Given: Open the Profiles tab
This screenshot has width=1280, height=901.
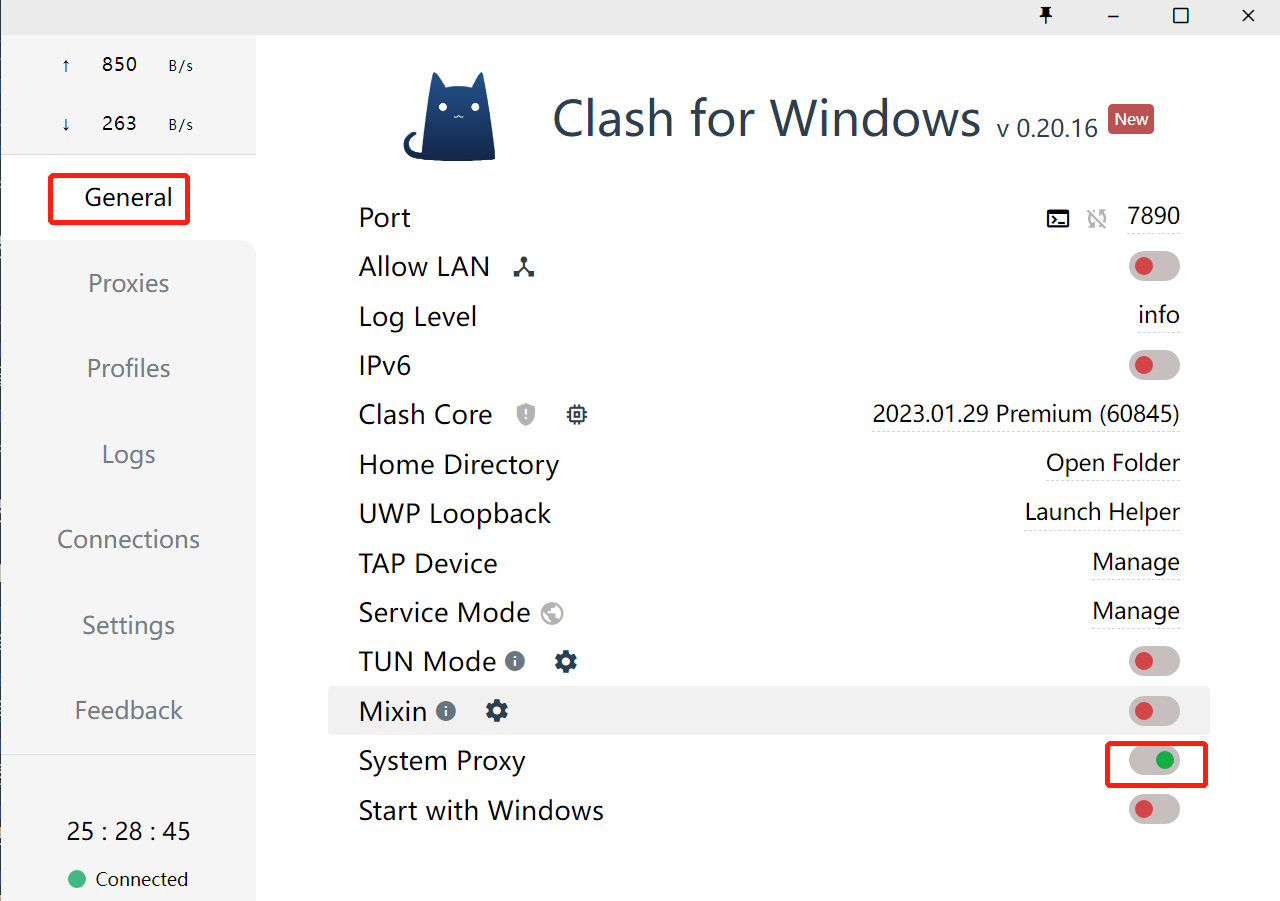Looking at the screenshot, I should (x=128, y=368).
